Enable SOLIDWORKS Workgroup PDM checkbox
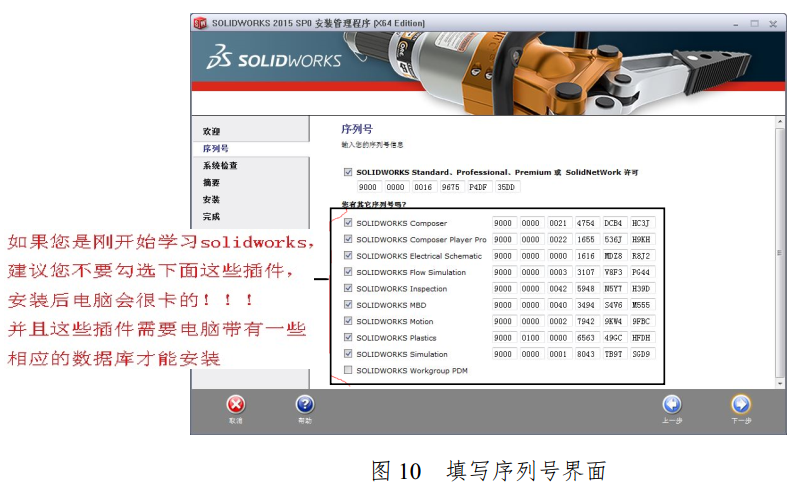Viewport: 802px width, 488px height. point(348,370)
